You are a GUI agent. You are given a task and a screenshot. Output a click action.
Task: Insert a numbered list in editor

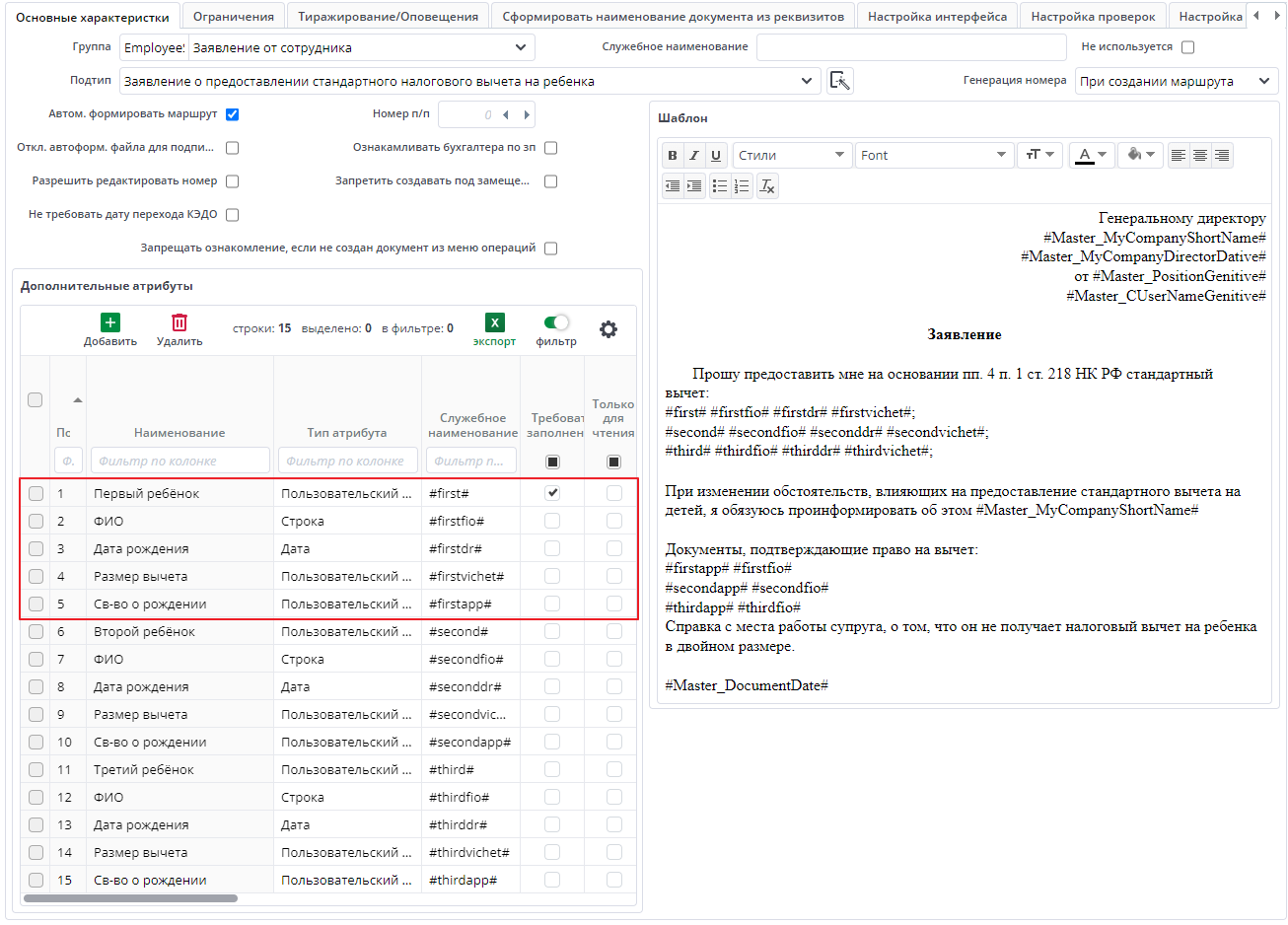click(742, 186)
